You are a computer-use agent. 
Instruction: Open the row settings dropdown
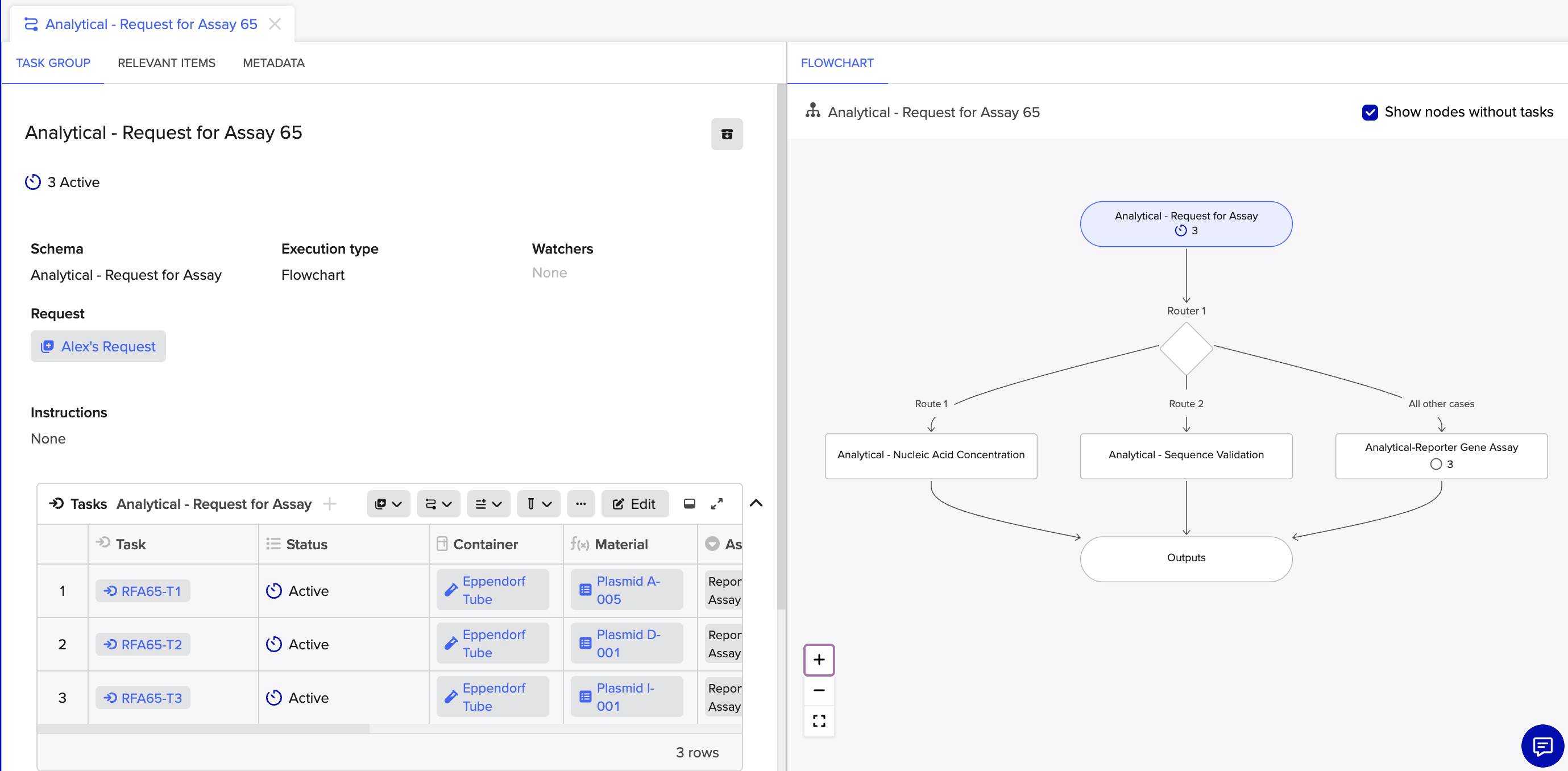click(x=488, y=503)
